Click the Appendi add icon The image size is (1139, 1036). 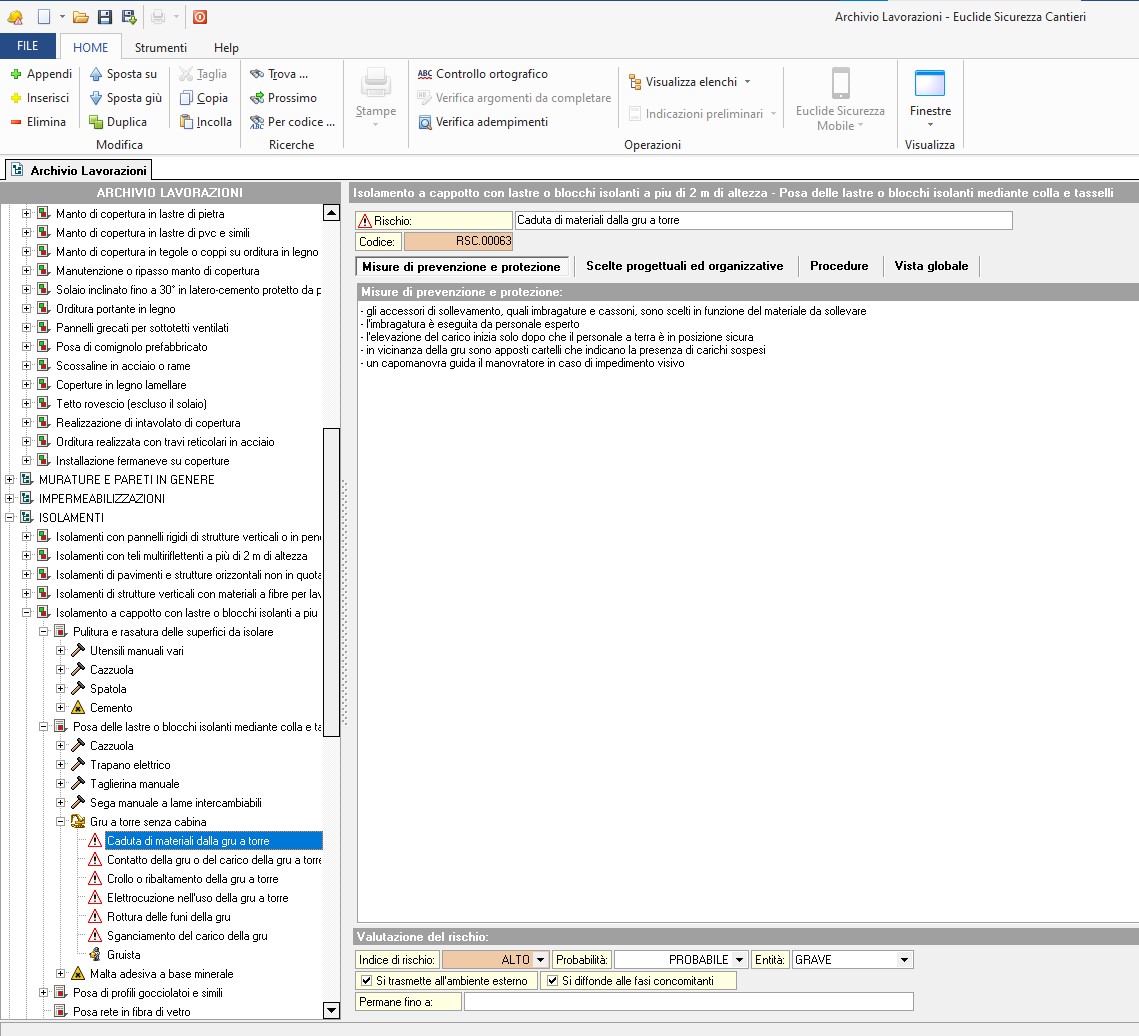click(16, 74)
